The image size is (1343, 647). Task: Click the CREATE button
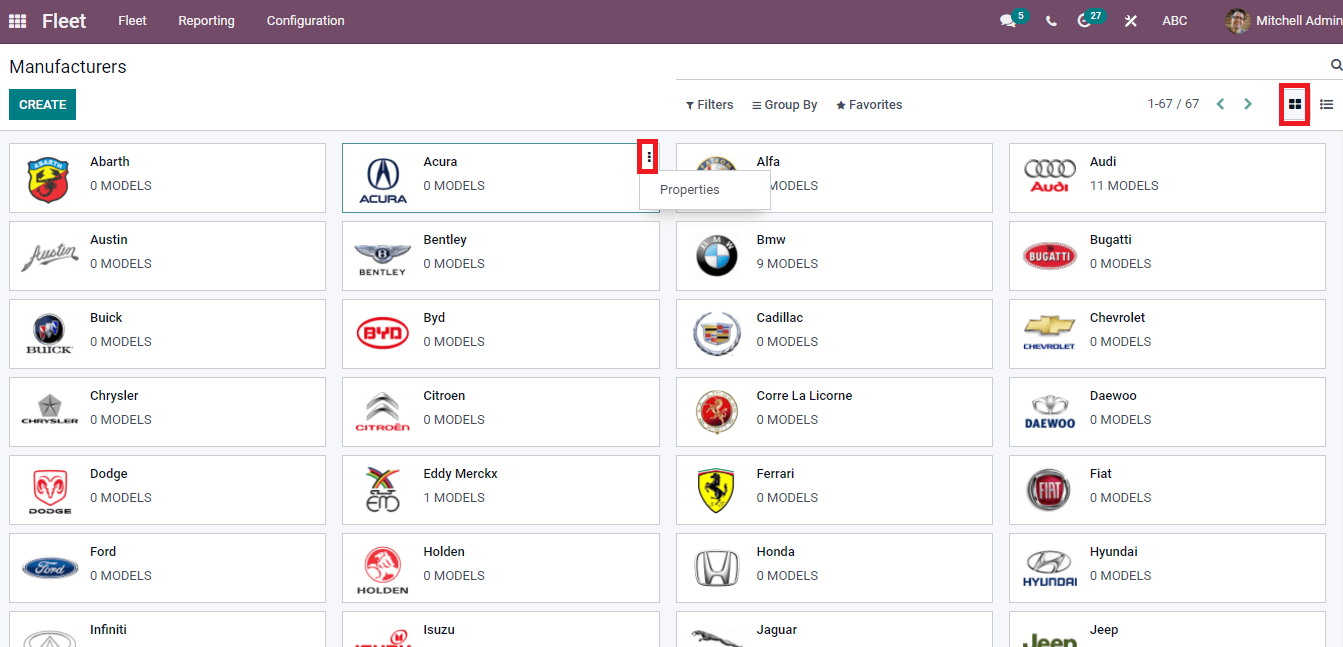tap(42, 105)
